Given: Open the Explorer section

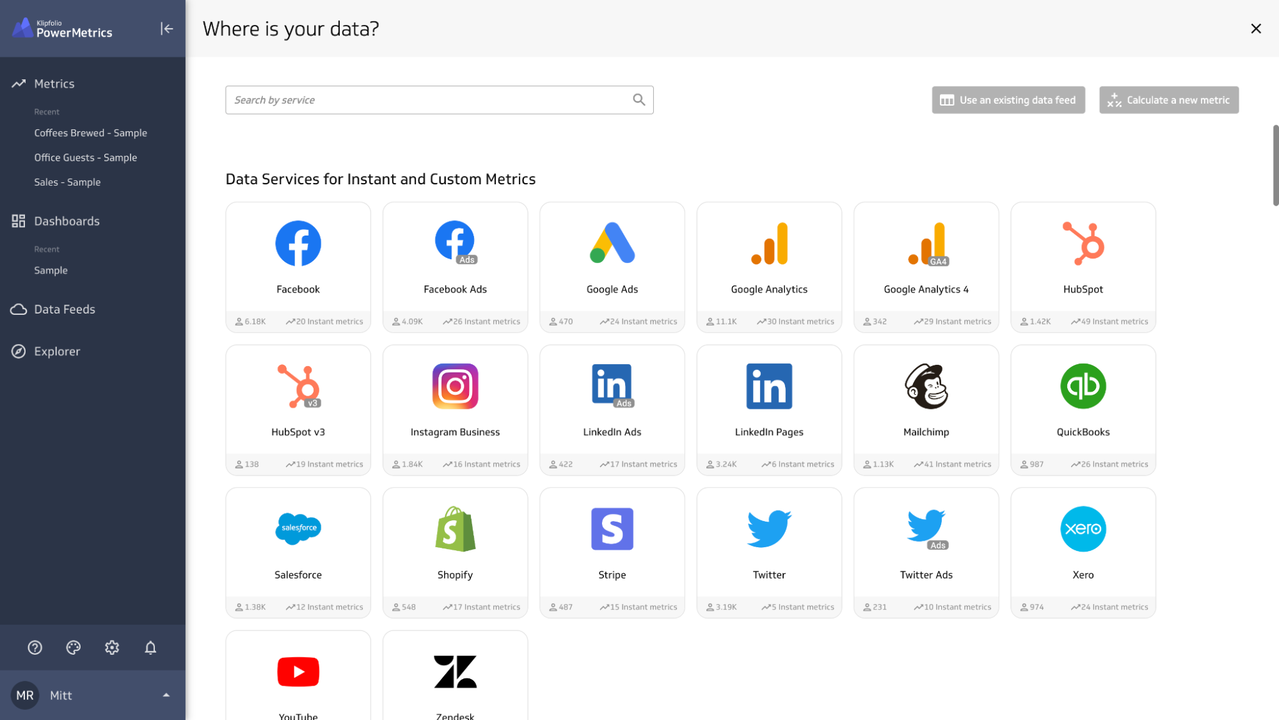Looking at the screenshot, I should pyautogui.click(x=55, y=351).
